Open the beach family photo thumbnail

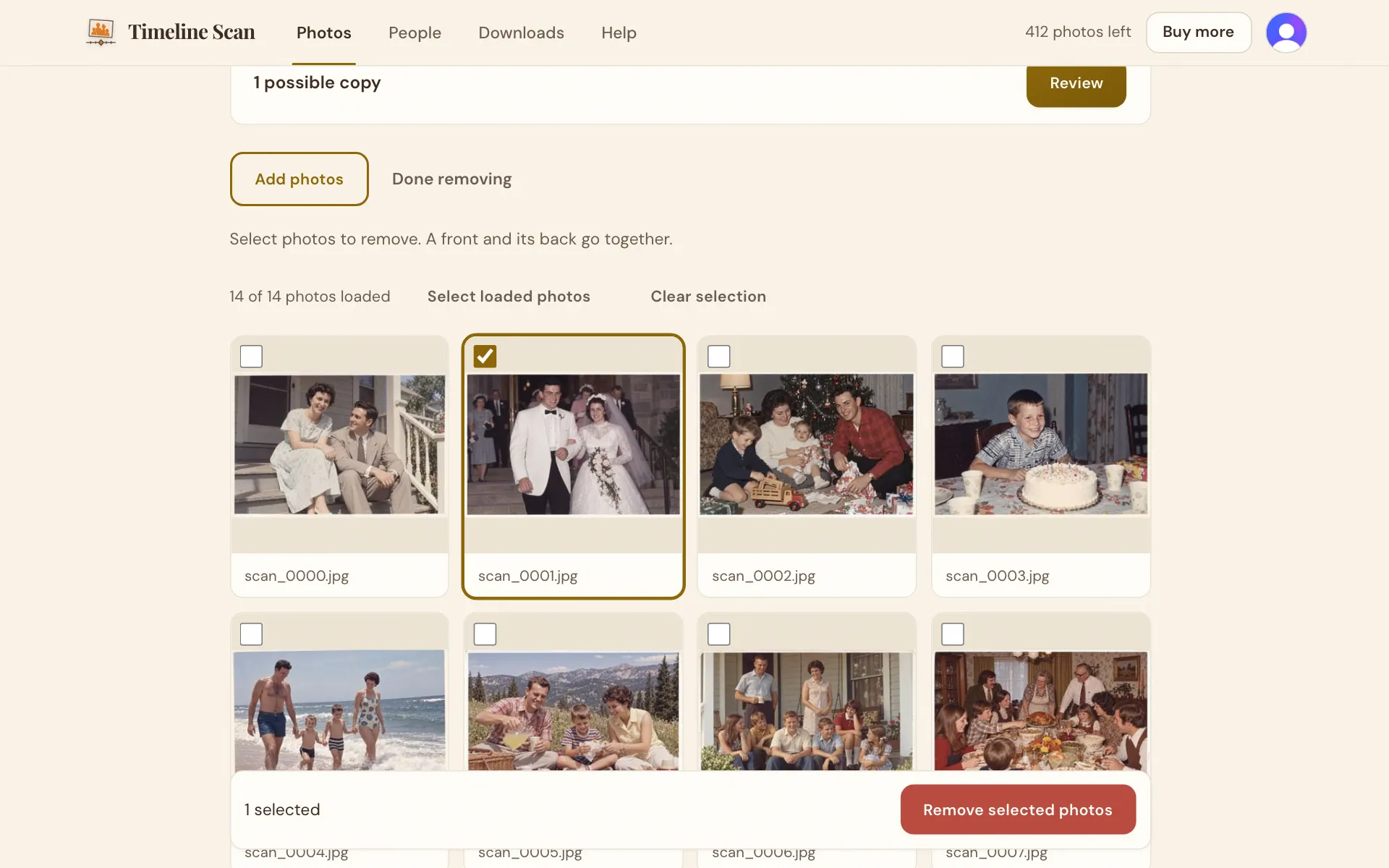[x=339, y=710]
